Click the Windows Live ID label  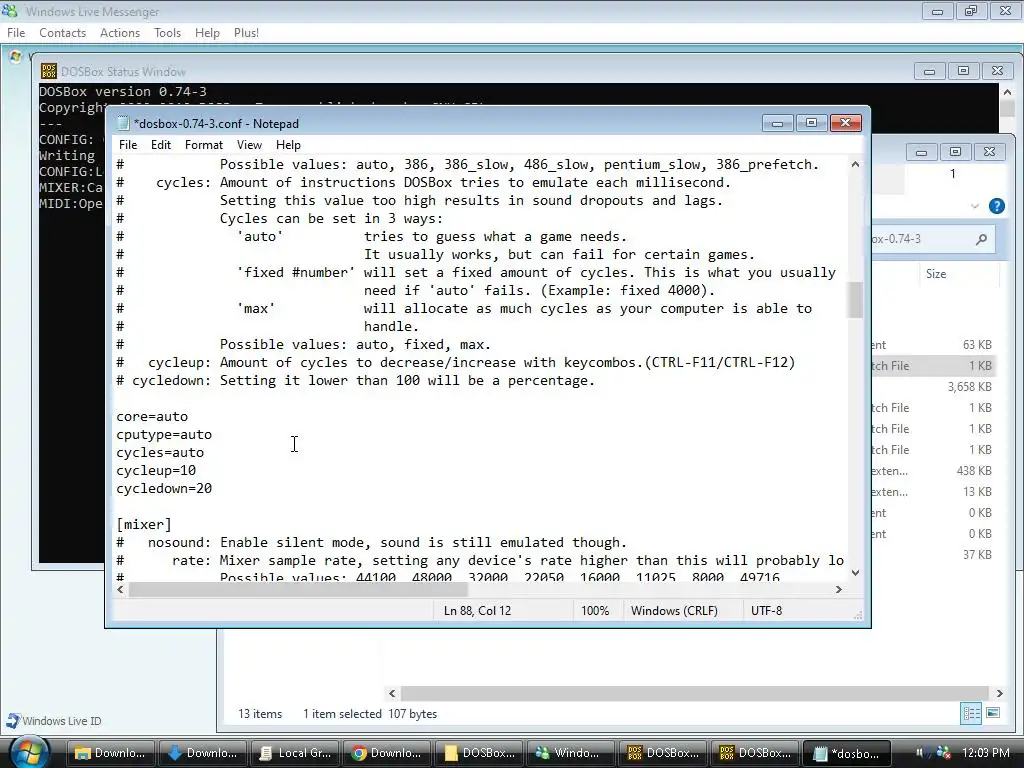[62, 721]
